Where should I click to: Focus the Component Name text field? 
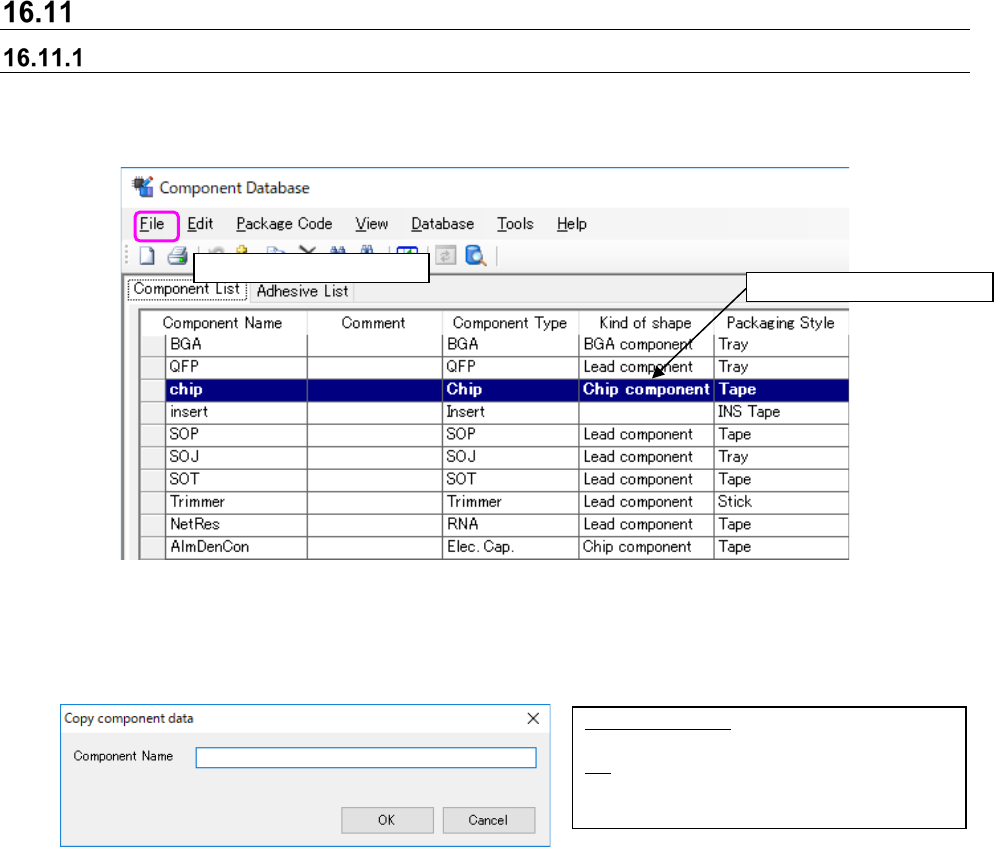pos(366,758)
